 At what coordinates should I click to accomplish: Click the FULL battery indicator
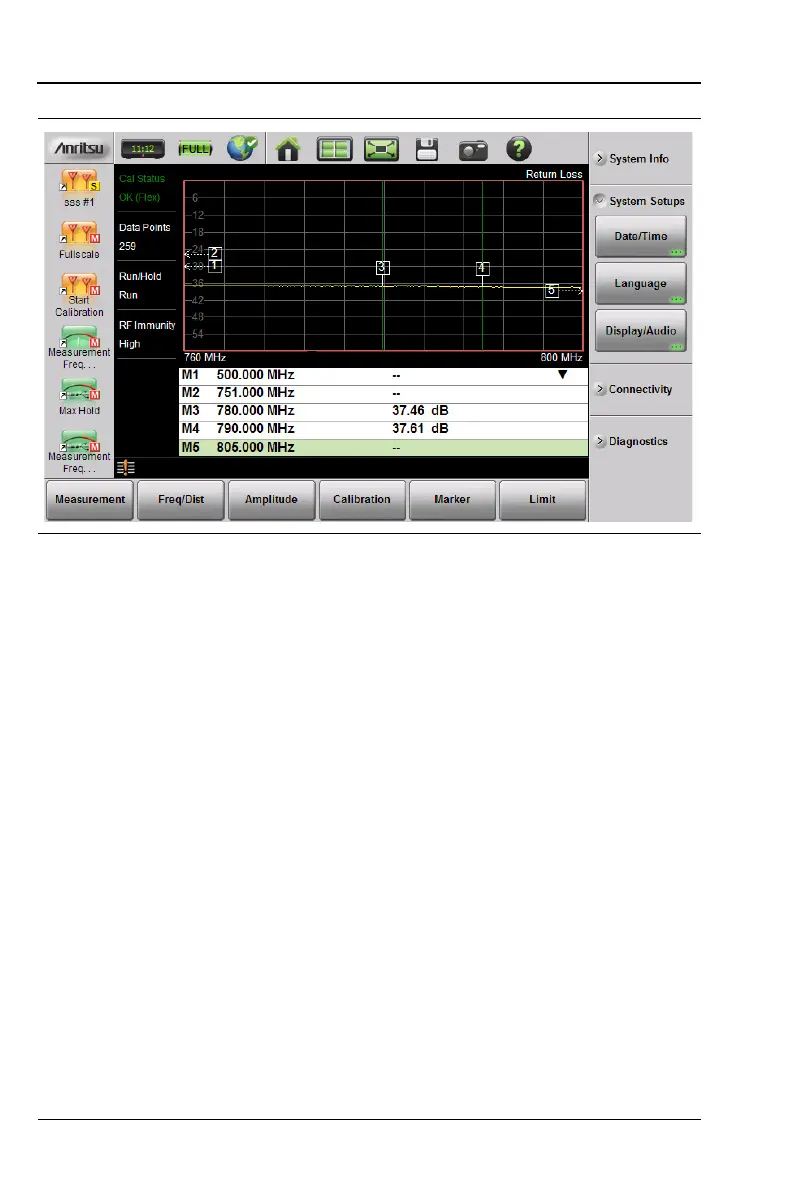click(x=195, y=149)
